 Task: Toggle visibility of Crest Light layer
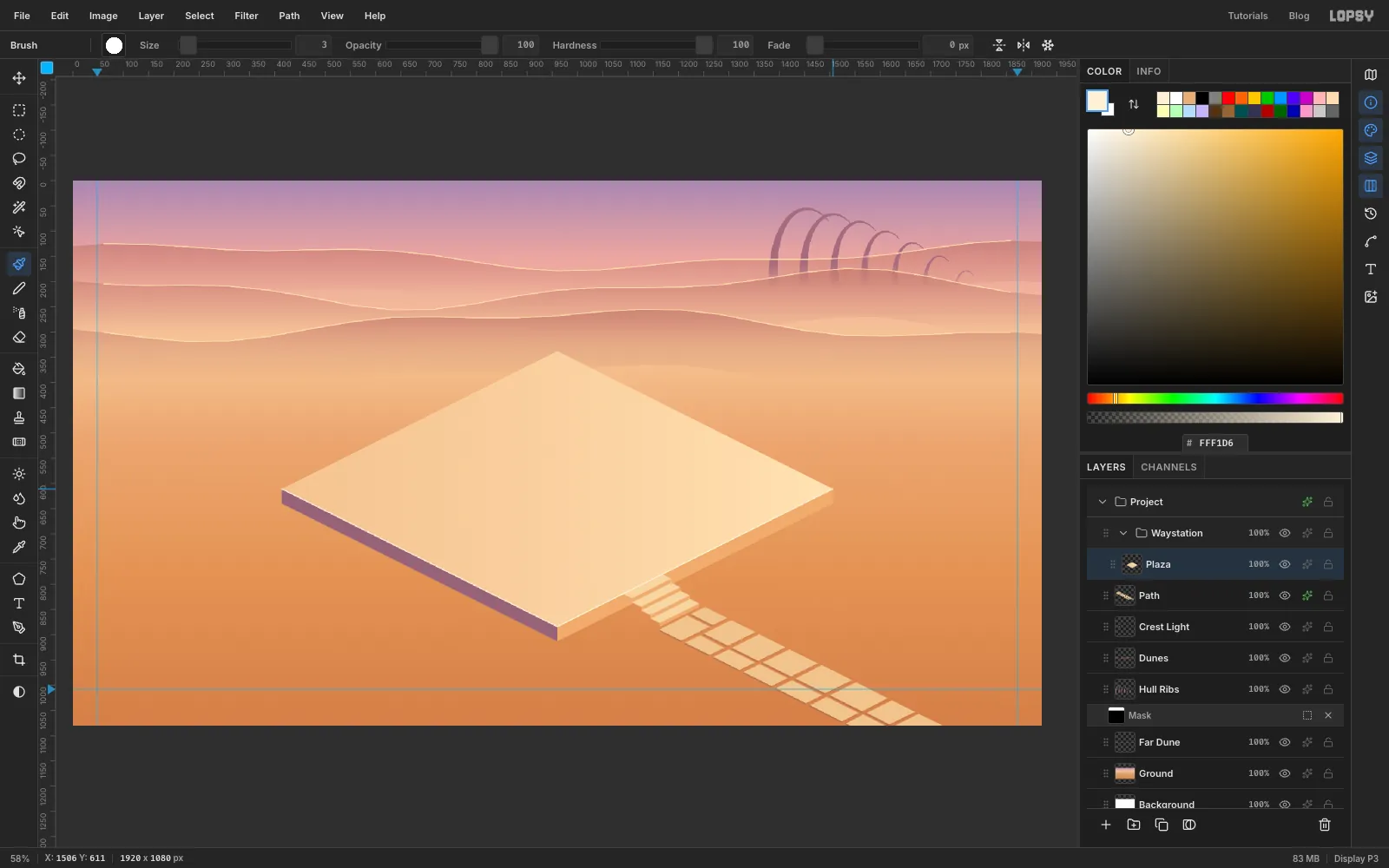(x=1285, y=627)
